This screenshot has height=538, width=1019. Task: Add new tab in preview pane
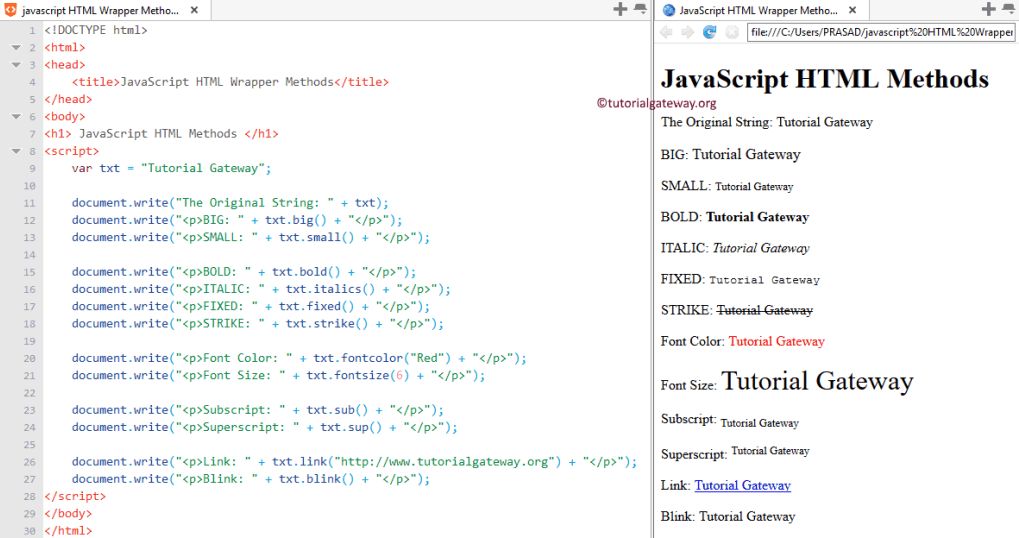click(x=988, y=9)
